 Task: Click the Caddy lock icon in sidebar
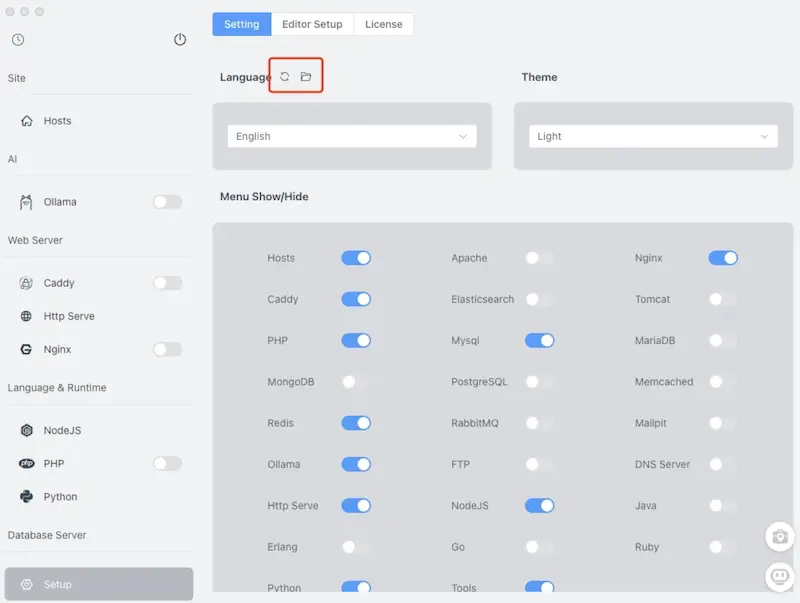tap(26, 283)
